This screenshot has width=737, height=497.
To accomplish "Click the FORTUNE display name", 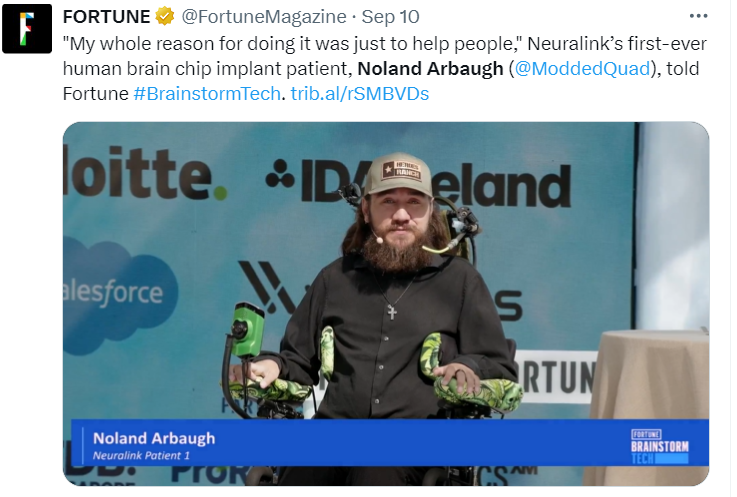I will click(x=106, y=17).
